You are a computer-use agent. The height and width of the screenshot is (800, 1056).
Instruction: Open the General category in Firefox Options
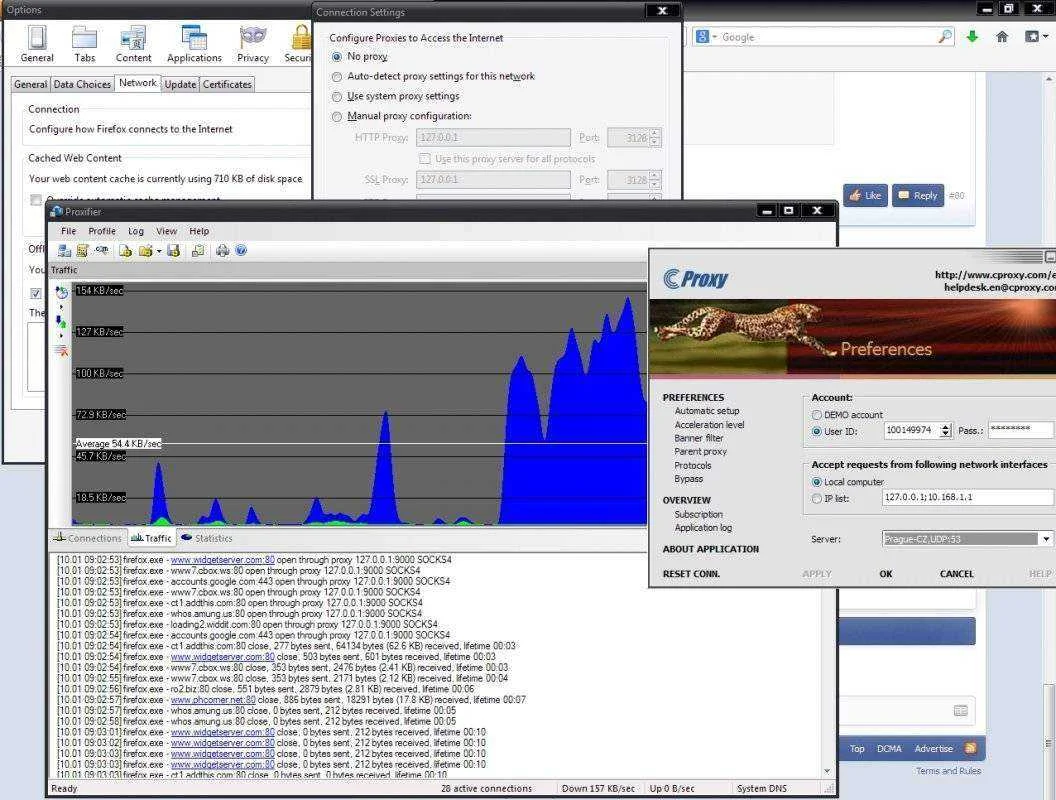pos(37,44)
